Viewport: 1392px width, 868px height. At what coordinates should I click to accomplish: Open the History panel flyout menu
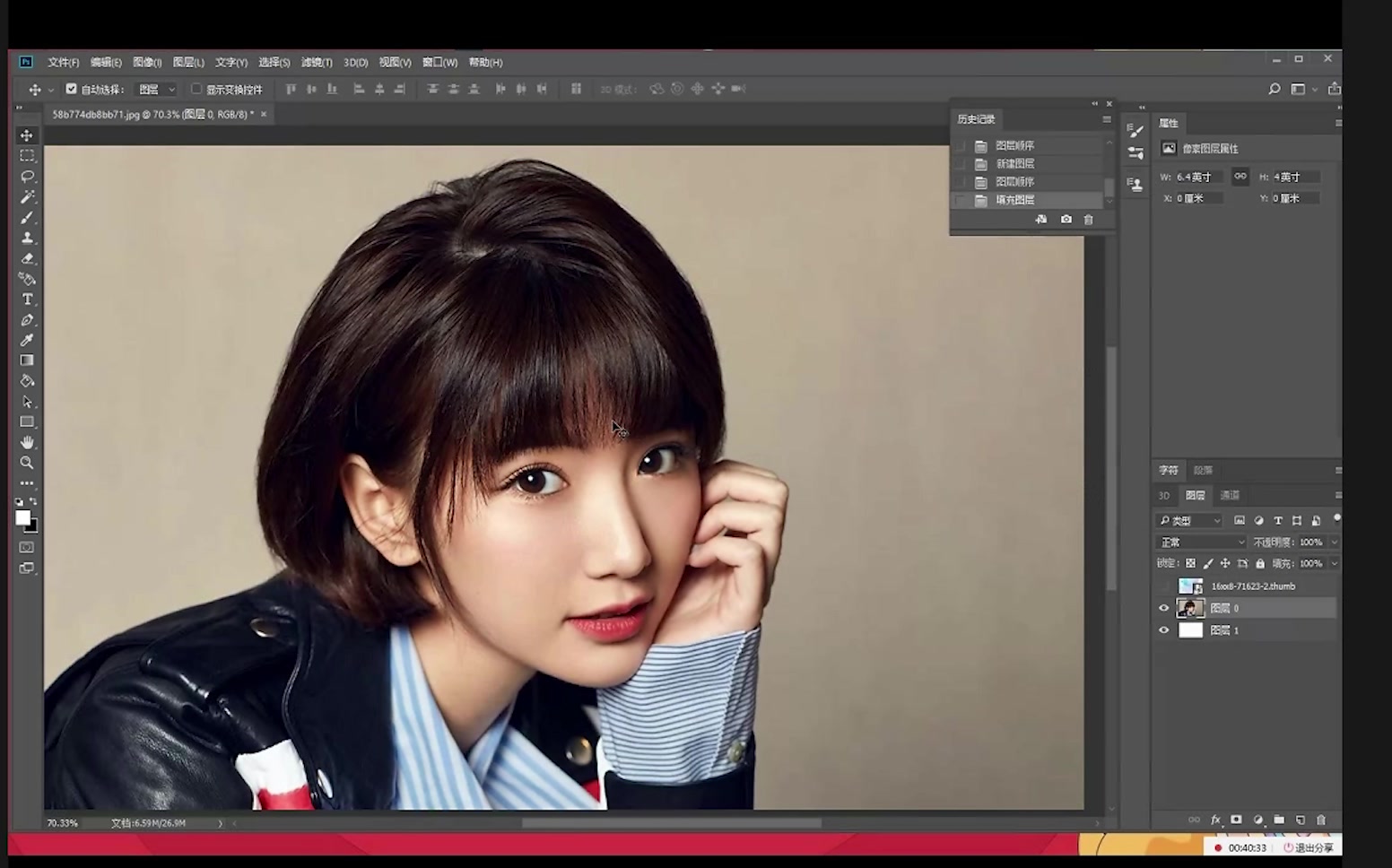pos(1107,119)
